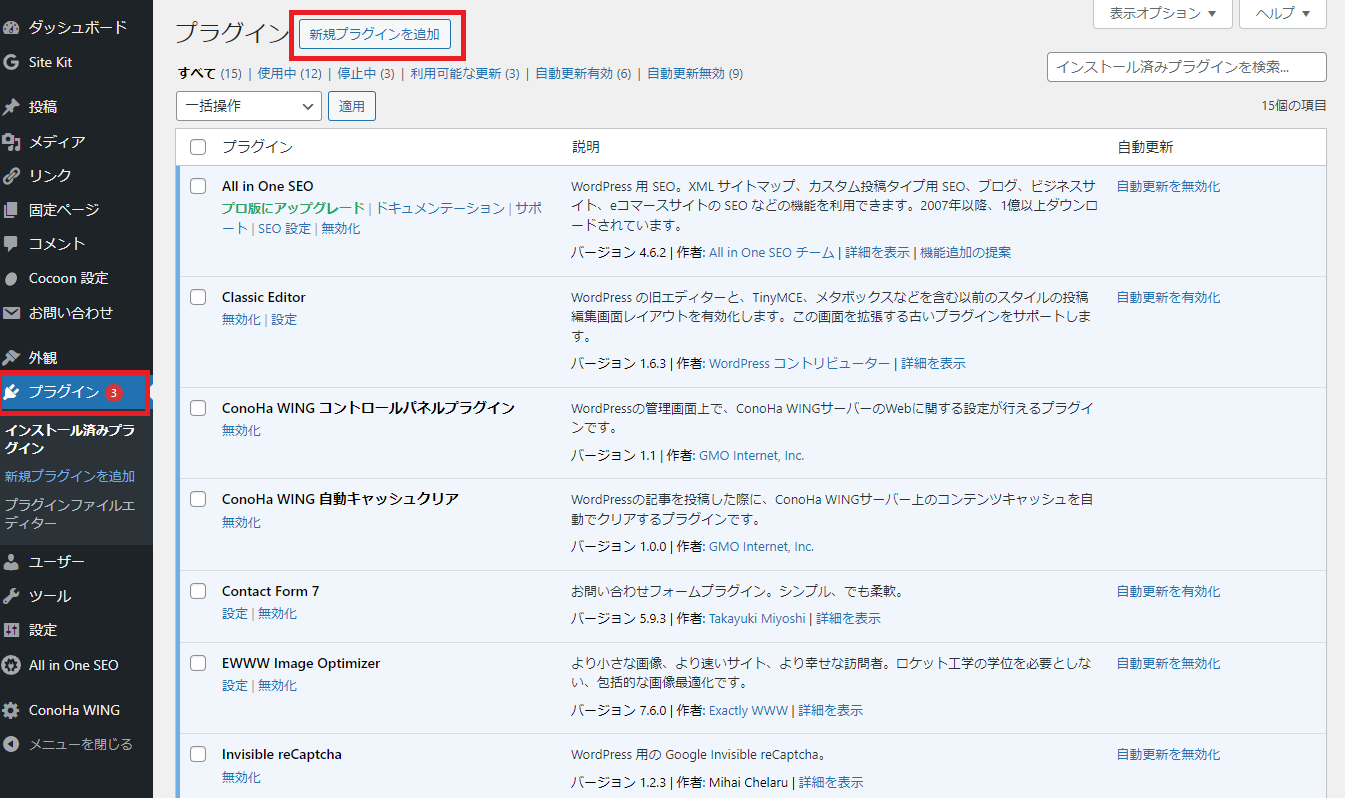Filter by 自動更新無効 (9)
This screenshot has height=798, width=1345.
tap(695, 74)
